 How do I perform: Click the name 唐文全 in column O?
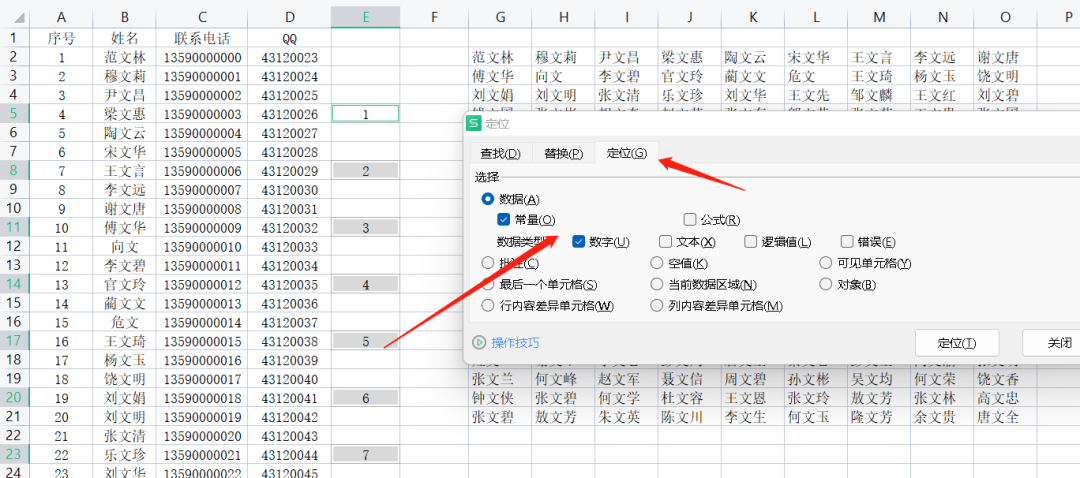point(997,417)
